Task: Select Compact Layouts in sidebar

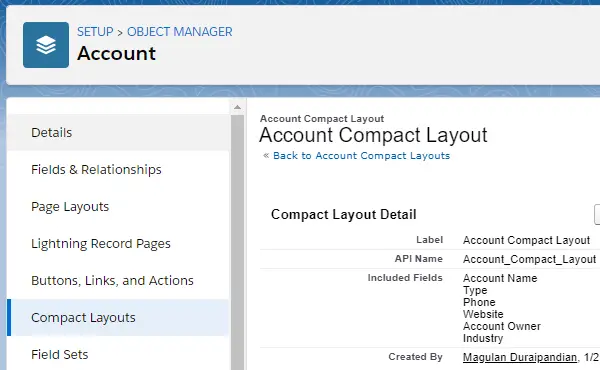Action: (x=118, y=318)
